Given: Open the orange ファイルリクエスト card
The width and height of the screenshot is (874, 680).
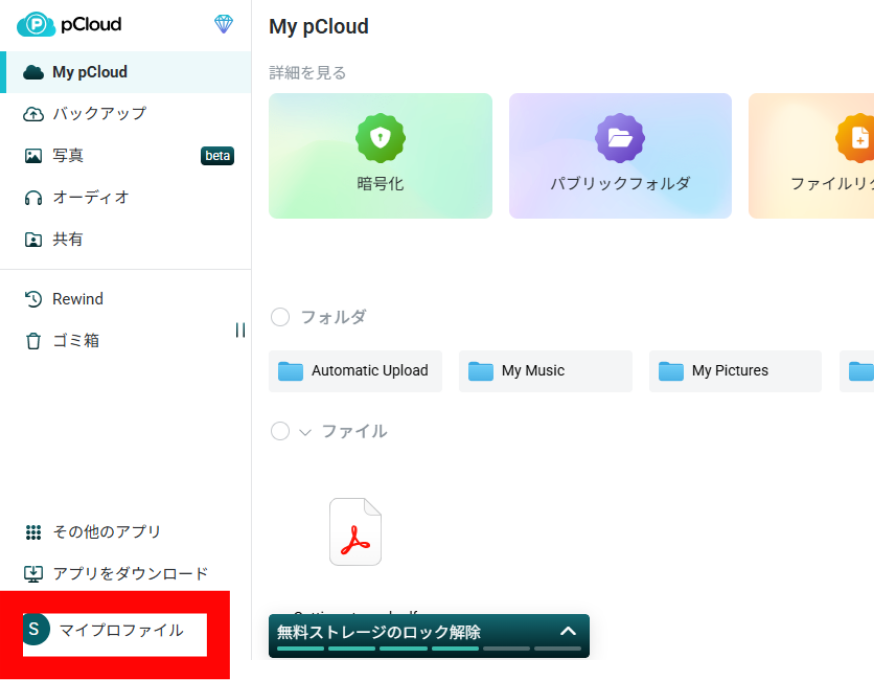Looking at the screenshot, I should [812, 156].
